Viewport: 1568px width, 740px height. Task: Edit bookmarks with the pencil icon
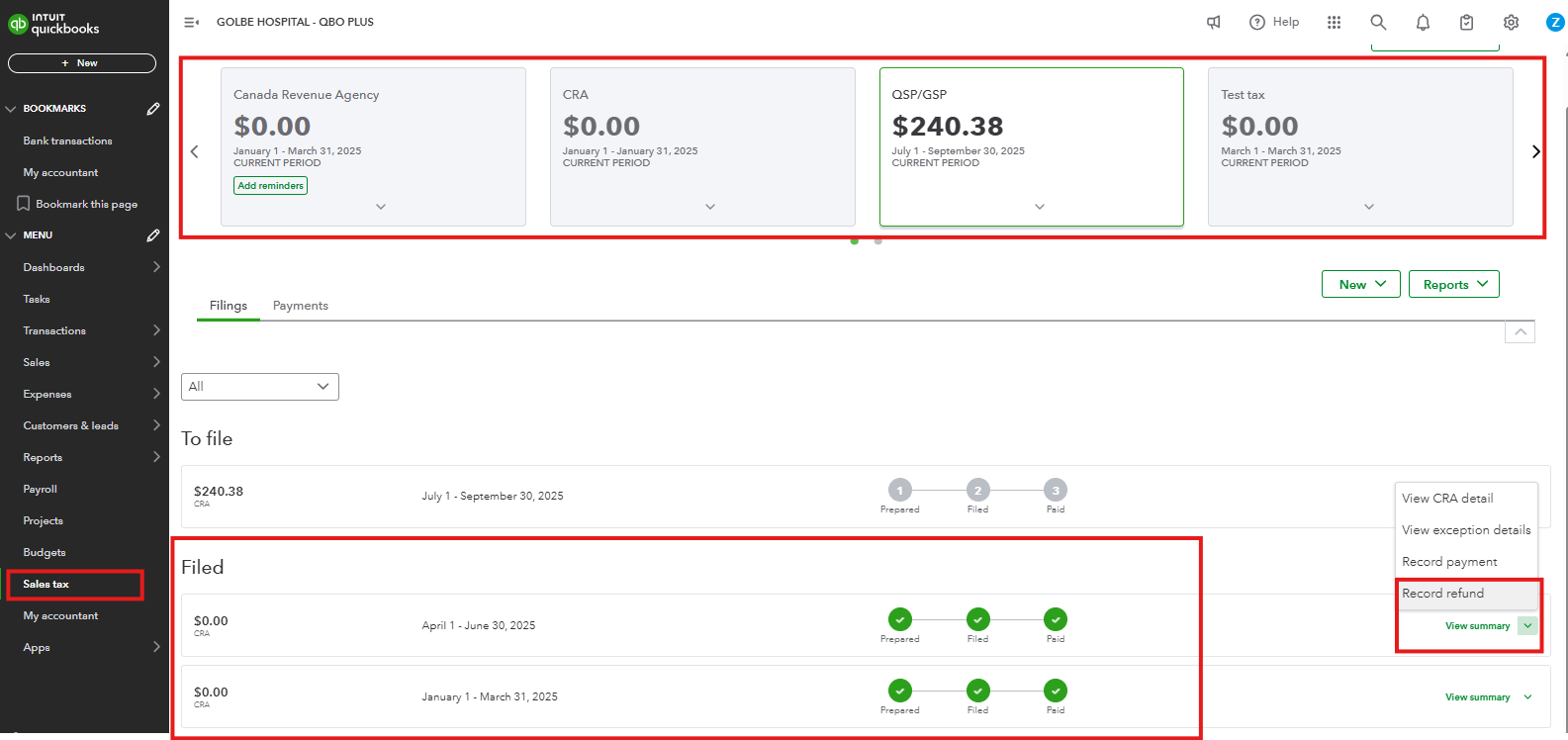pos(153,109)
